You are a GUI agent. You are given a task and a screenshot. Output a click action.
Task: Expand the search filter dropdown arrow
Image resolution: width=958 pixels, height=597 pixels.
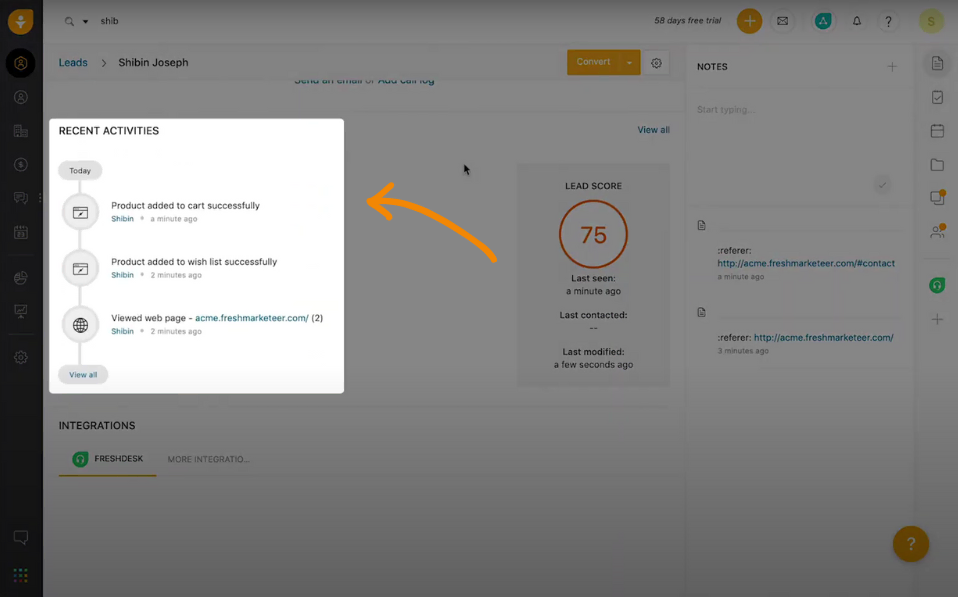(85, 21)
